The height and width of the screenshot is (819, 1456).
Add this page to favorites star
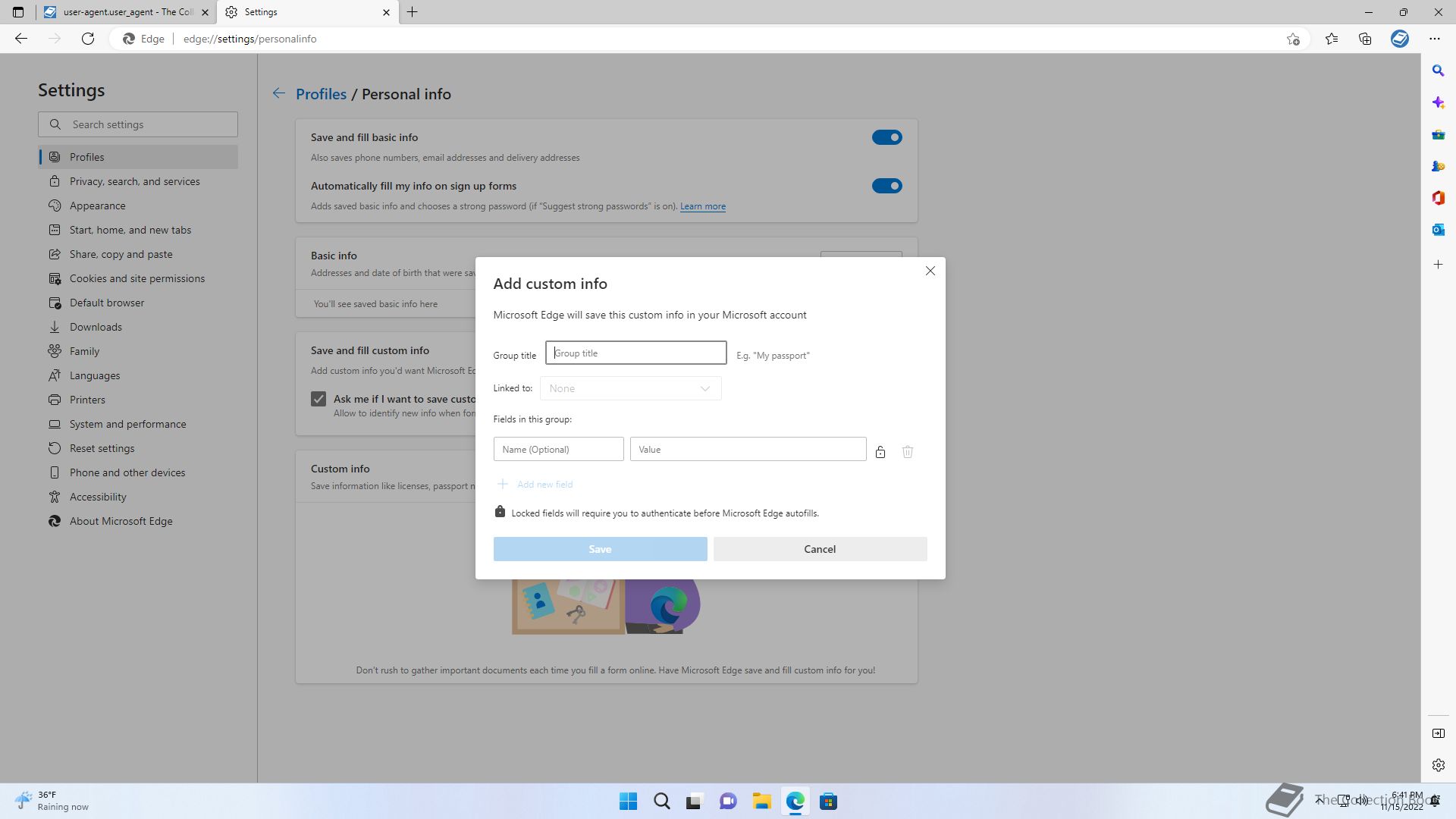(x=1293, y=39)
